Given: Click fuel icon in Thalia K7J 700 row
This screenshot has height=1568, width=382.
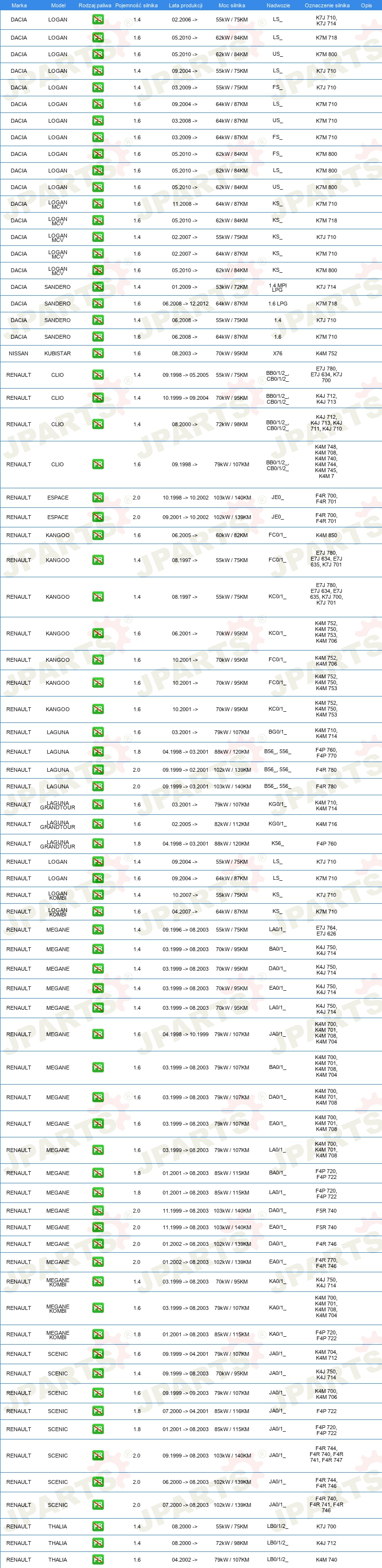Looking at the screenshot, I should point(97,1526).
